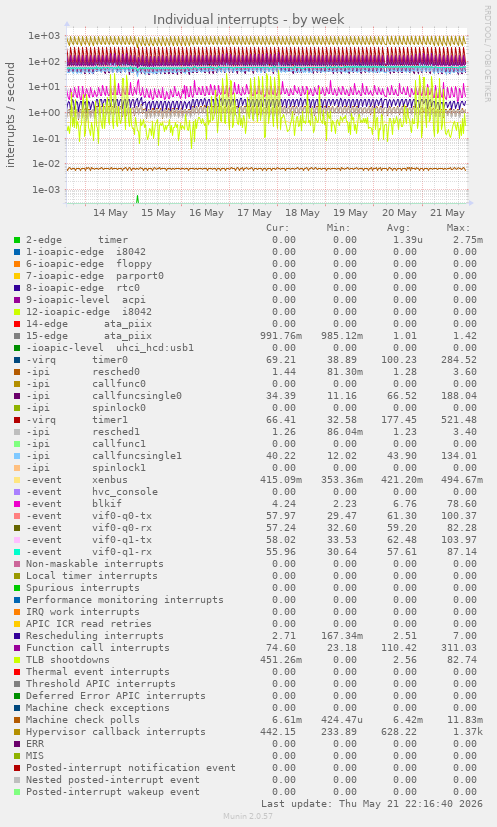Click the graph title Individual interrupts - by week
497x827 pixels.
click(x=248, y=20)
